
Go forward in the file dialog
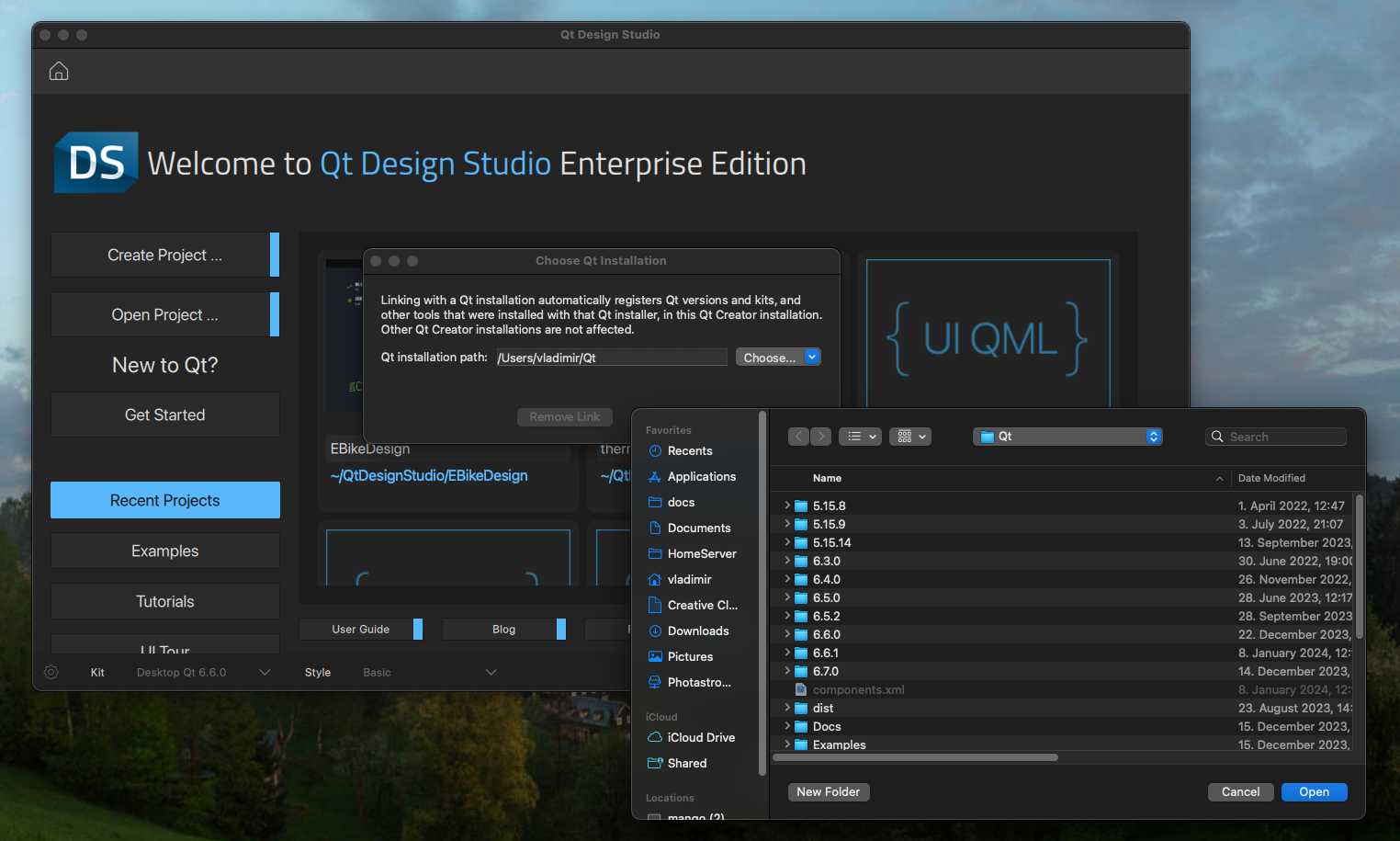821,437
